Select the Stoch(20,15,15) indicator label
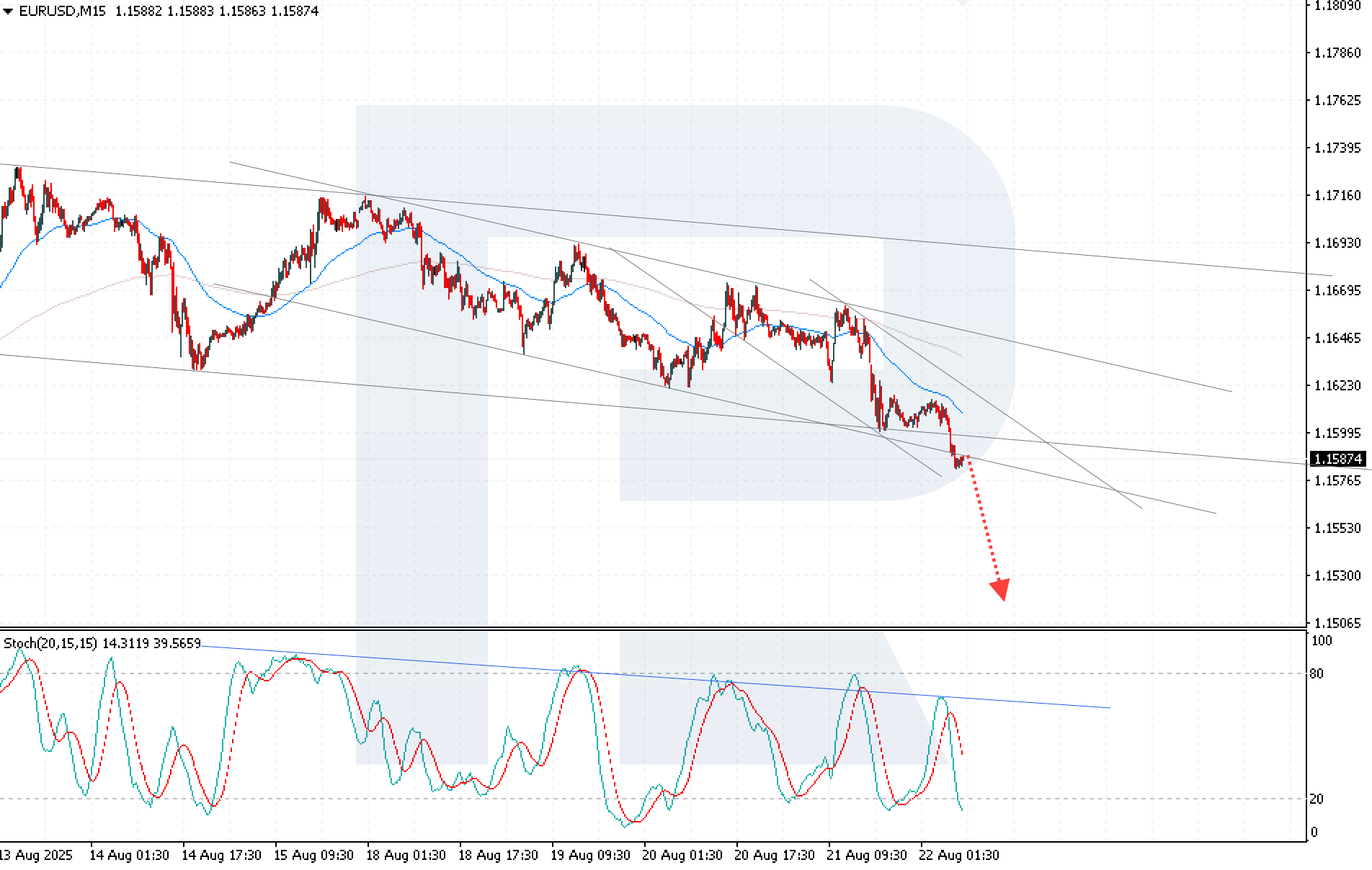1372x870 pixels. click(x=50, y=643)
